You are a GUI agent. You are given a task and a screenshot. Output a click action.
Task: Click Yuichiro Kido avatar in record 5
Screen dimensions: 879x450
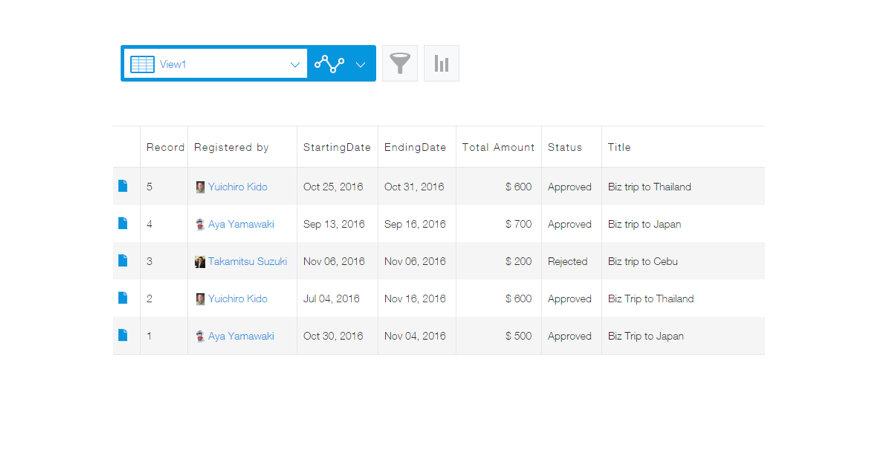(200, 187)
